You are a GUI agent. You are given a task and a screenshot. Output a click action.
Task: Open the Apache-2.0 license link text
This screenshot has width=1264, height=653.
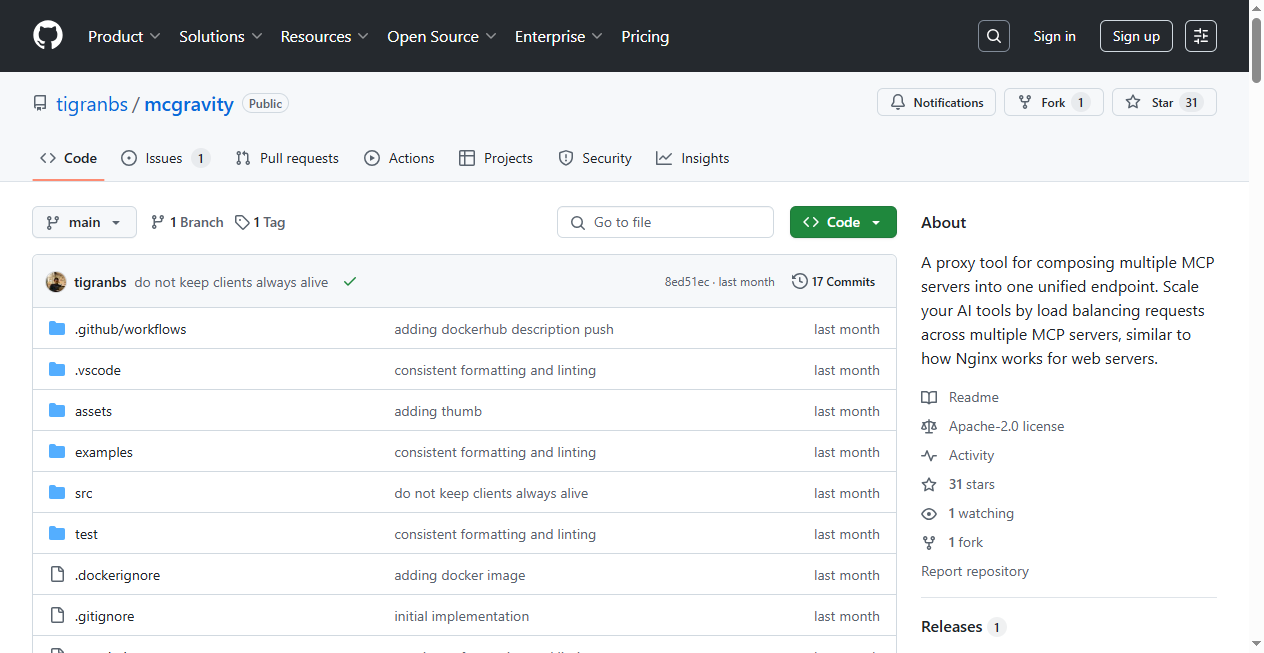click(x=1006, y=426)
